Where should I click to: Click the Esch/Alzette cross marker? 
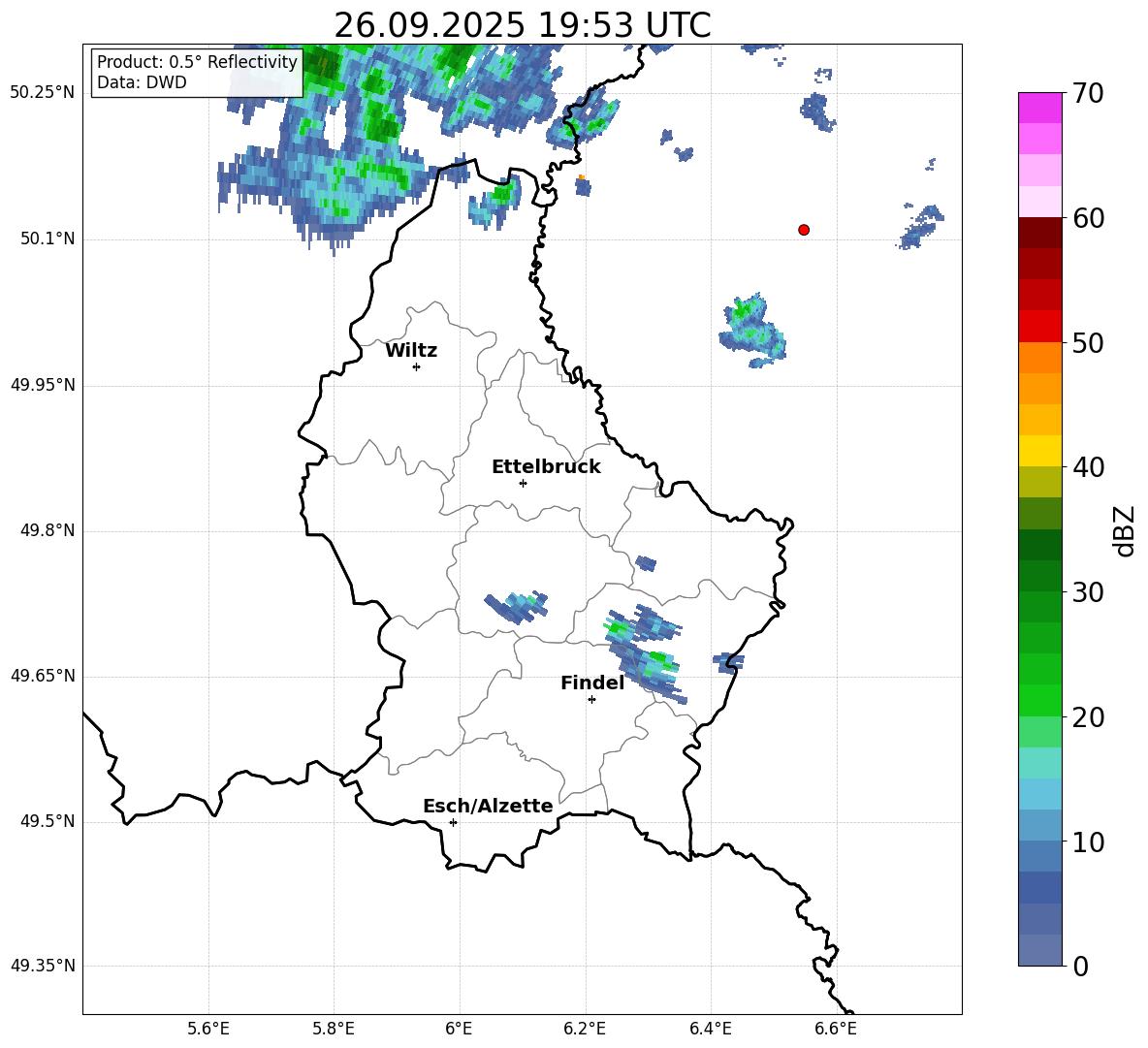453,822
